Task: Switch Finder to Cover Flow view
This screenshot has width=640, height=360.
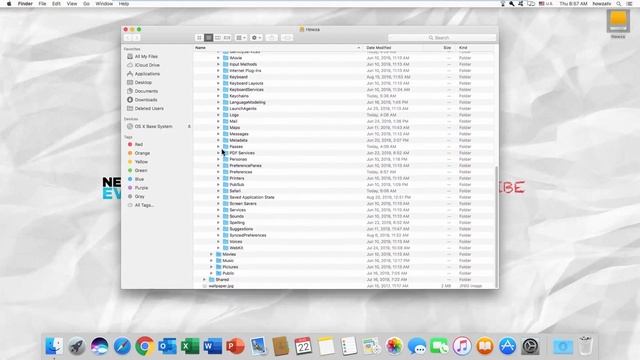Action: point(227,38)
